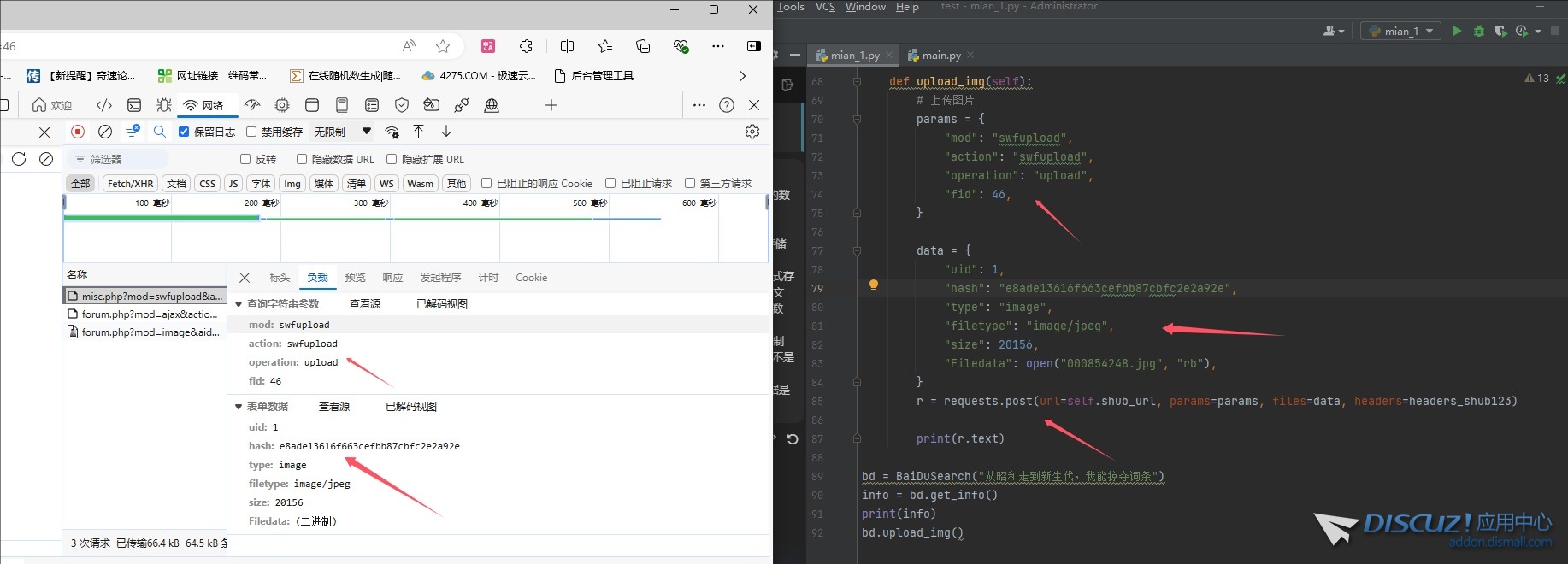The image size is (1568, 564).
Task: Switch to the main.py editor tab
Action: click(940, 56)
